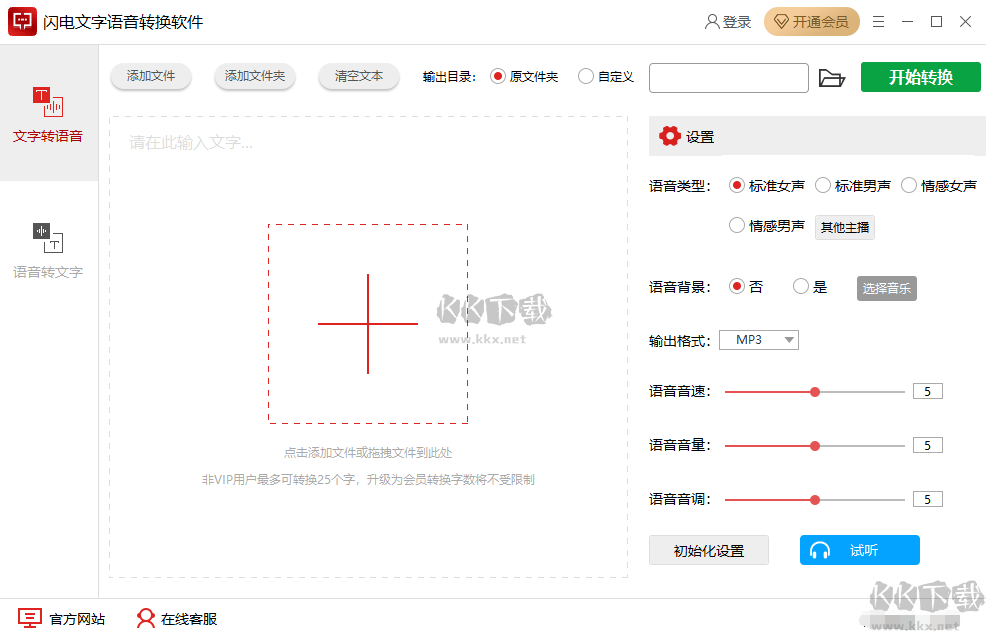Select the 标准男声 voice type

823,185
